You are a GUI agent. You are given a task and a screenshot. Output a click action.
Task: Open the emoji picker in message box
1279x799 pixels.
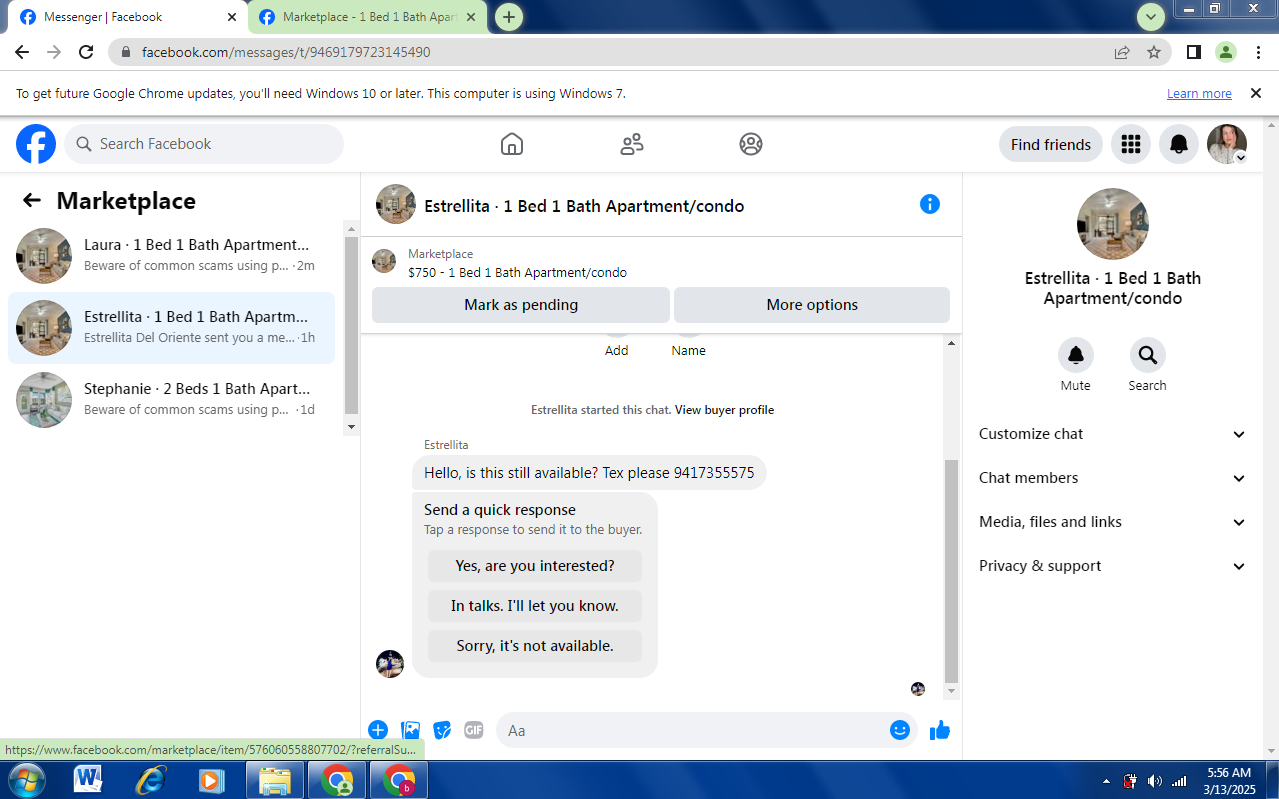tap(900, 730)
